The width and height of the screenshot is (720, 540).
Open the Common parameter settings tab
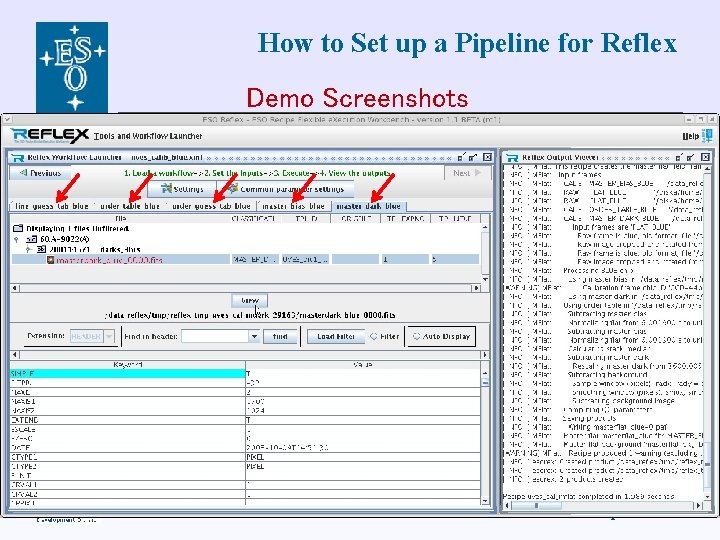point(285,189)
